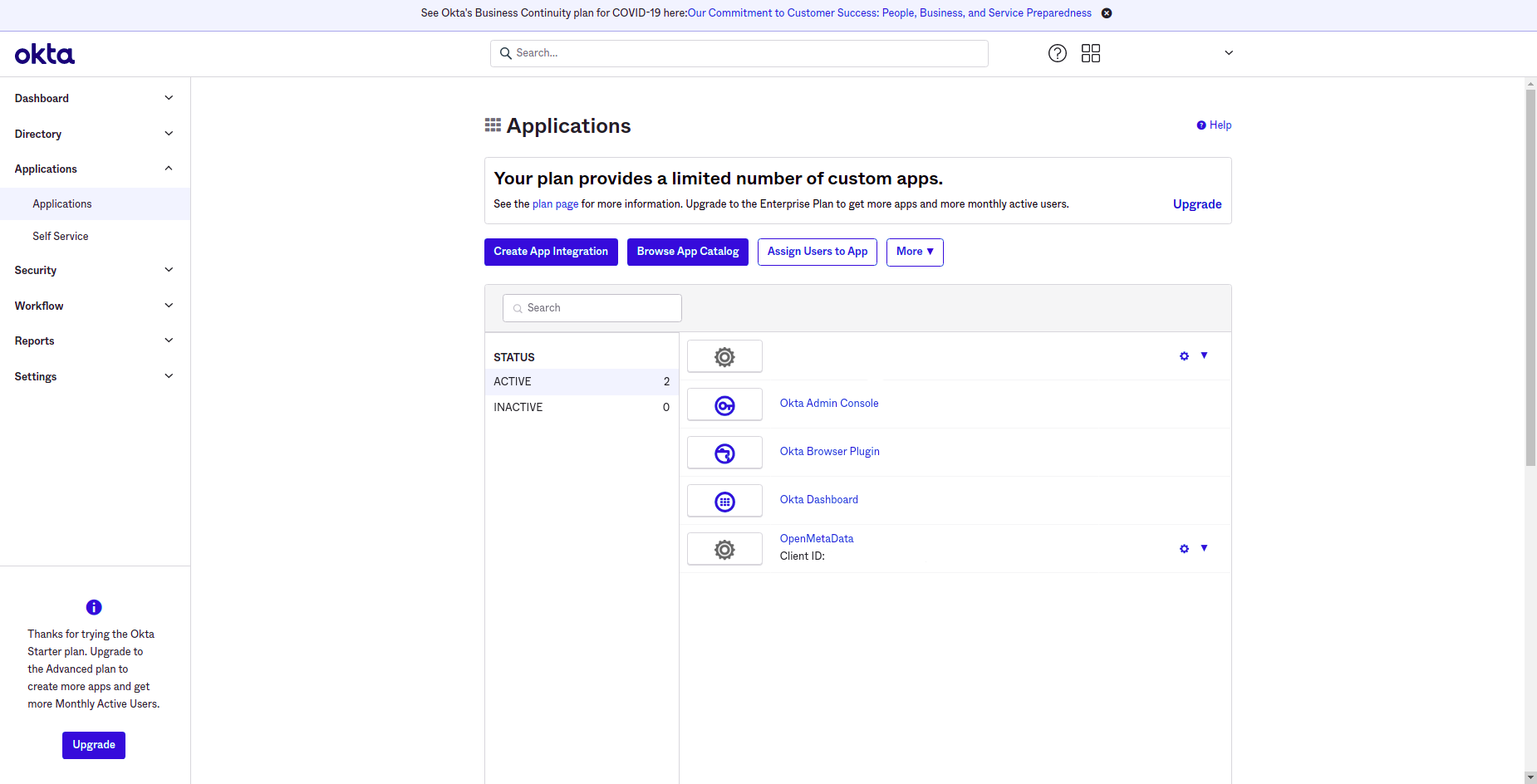
Task: Expand the Workflow sidebar section
Action: pyautogui.click(x=95, y=306)
